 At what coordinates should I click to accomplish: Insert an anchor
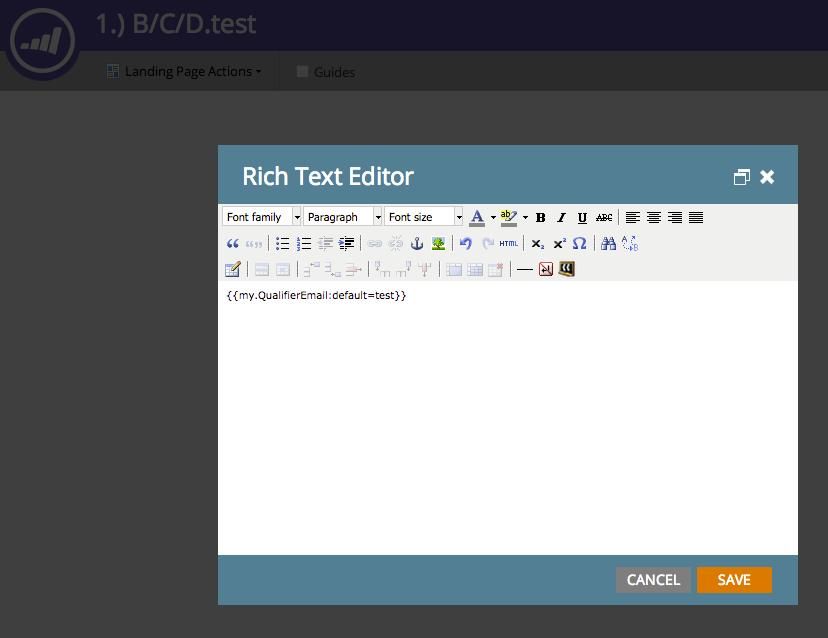click(417, 243)
